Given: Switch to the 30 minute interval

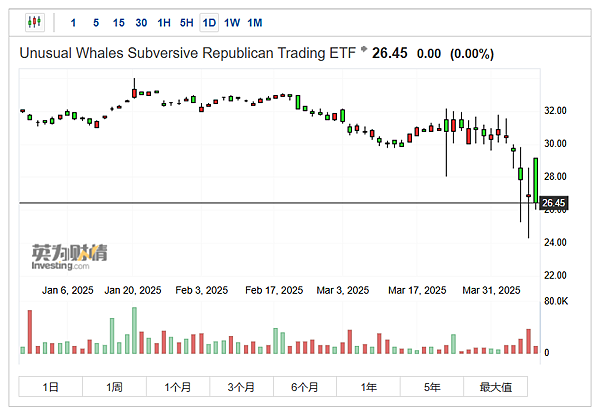Looking at the screenshot, I should click(x=141, y=23).
